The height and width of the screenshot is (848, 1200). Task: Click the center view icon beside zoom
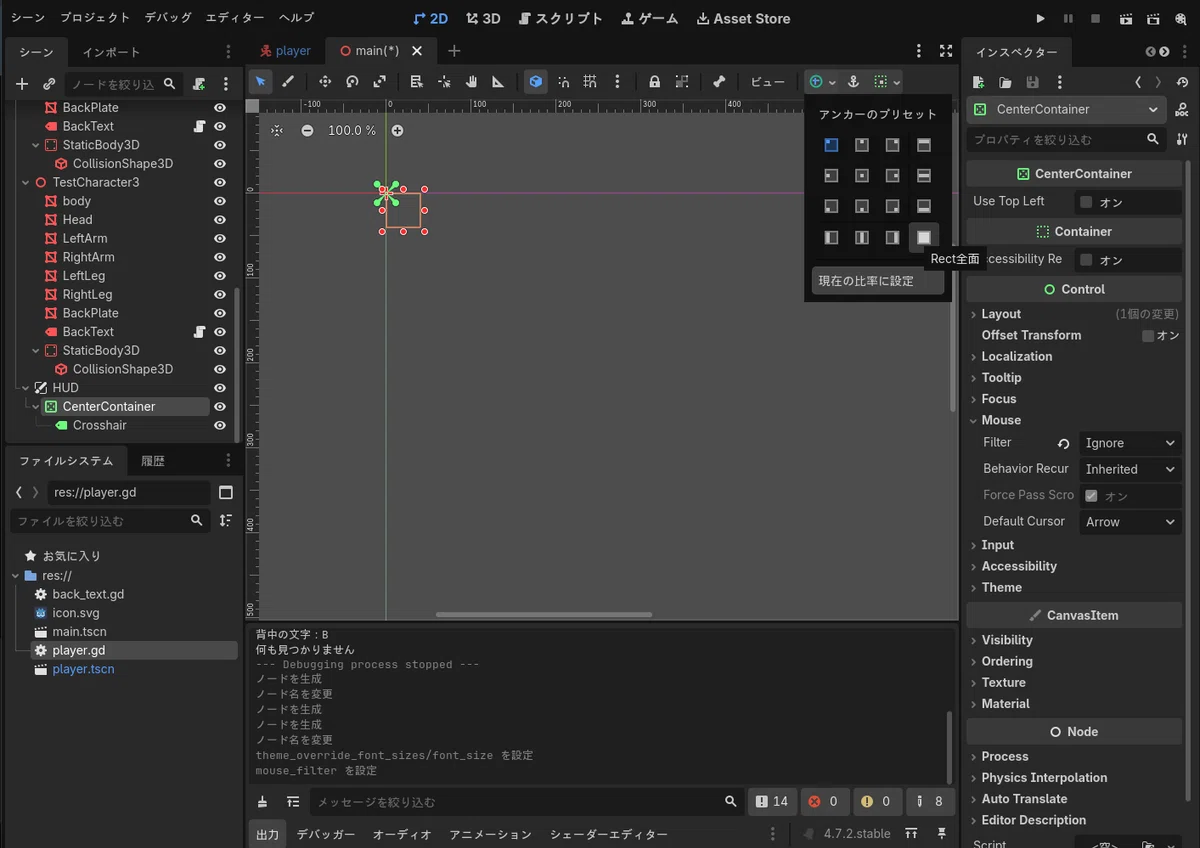point(277,130)
